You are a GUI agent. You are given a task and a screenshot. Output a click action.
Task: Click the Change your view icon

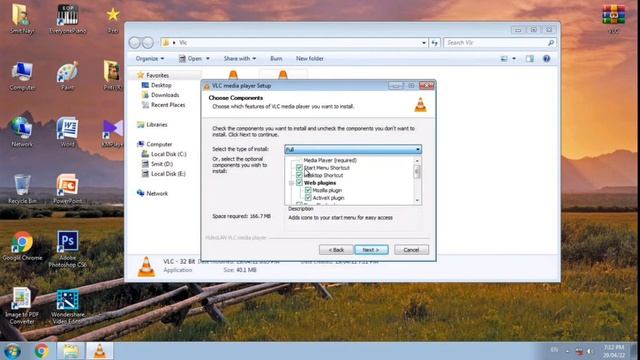coord(504,59)
